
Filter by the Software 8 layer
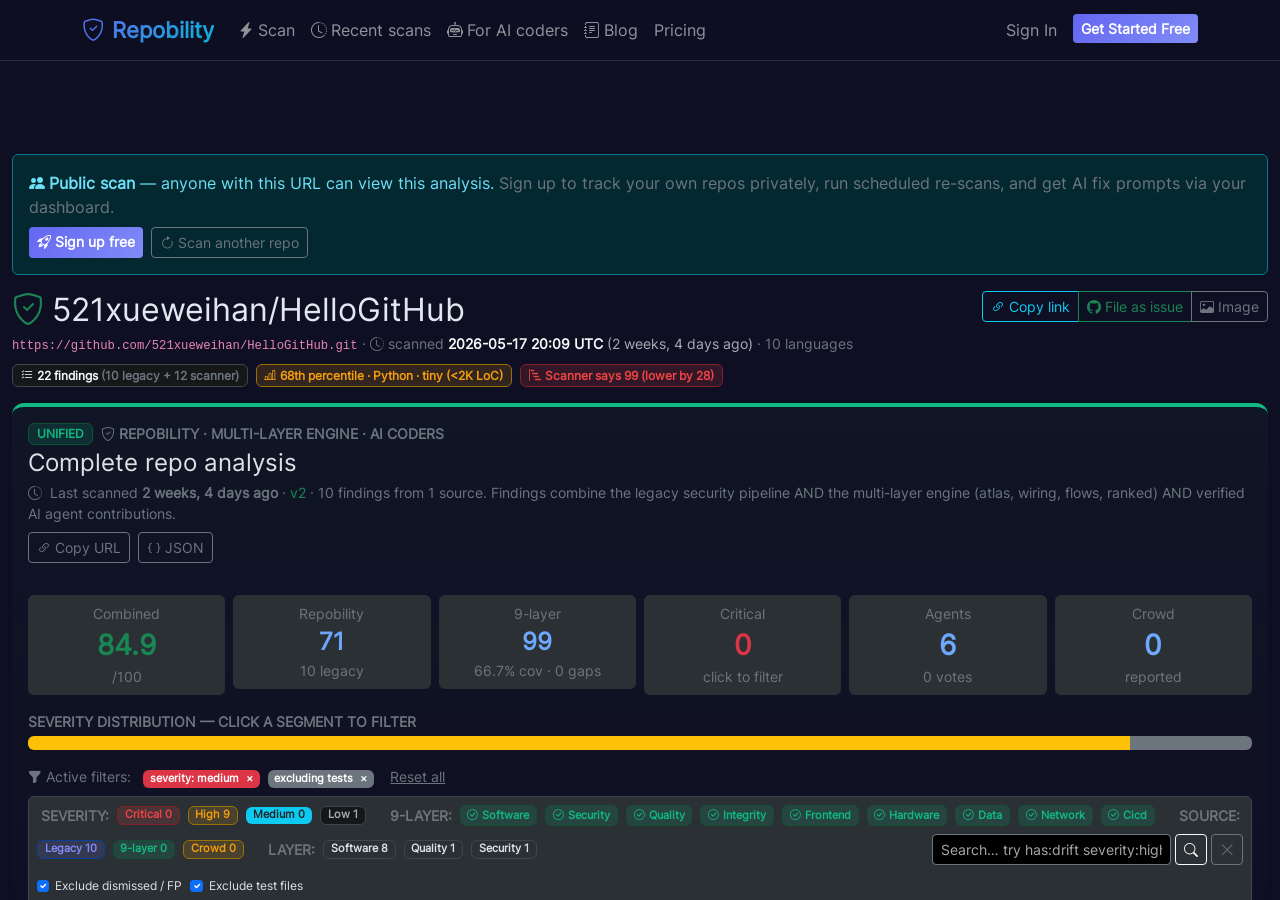point(359,849)
